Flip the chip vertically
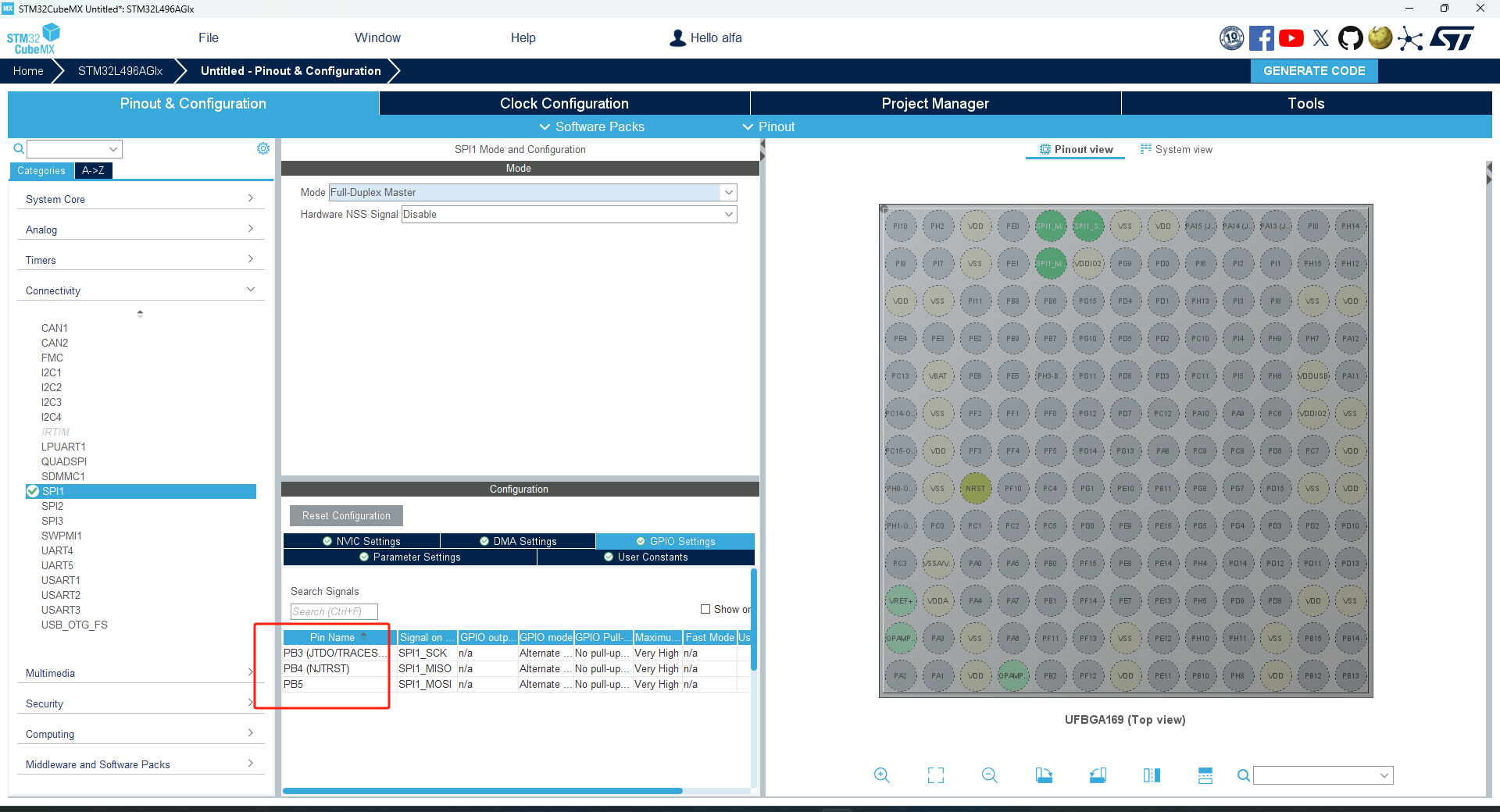The height and width of the screenshot is (812, 1500). point(1205,775)
